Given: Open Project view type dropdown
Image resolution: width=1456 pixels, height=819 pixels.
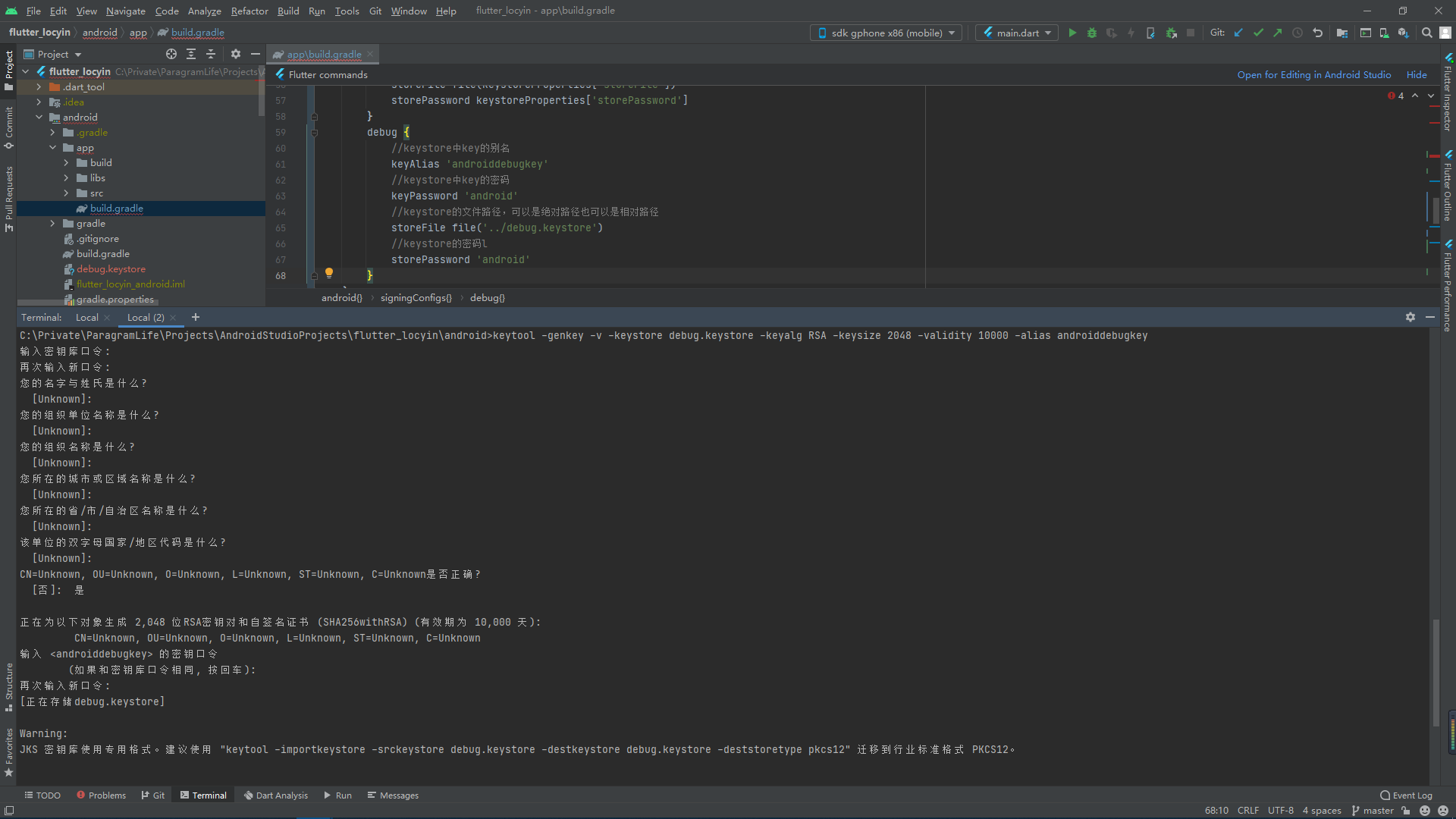Looking at the screenshot, I should (52, 54).
